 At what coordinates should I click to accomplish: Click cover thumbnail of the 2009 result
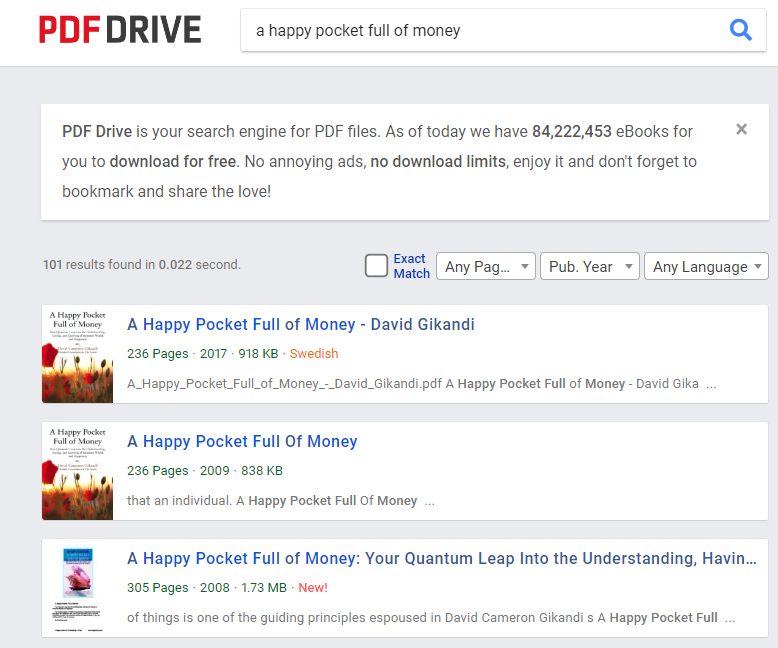point(78,471)
